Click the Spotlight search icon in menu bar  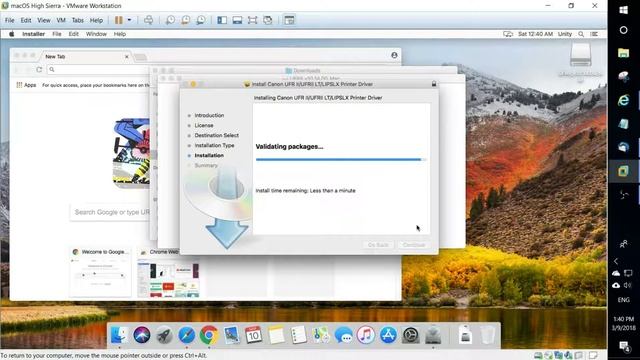click(x=581, y=34)
